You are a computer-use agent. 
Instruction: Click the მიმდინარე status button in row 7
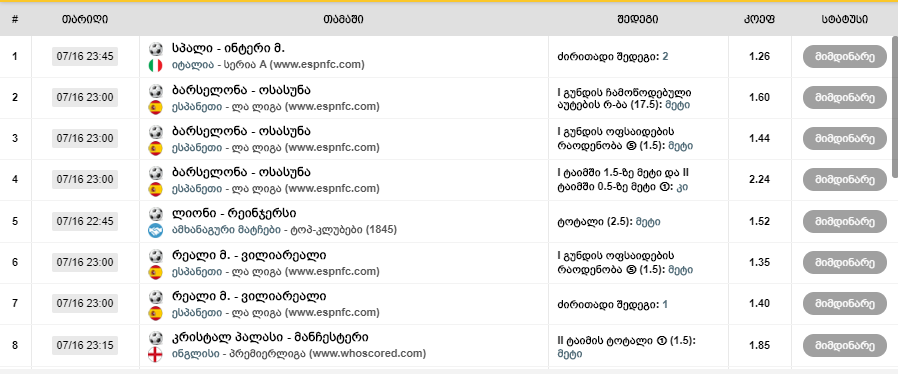[x=844, y=304]
